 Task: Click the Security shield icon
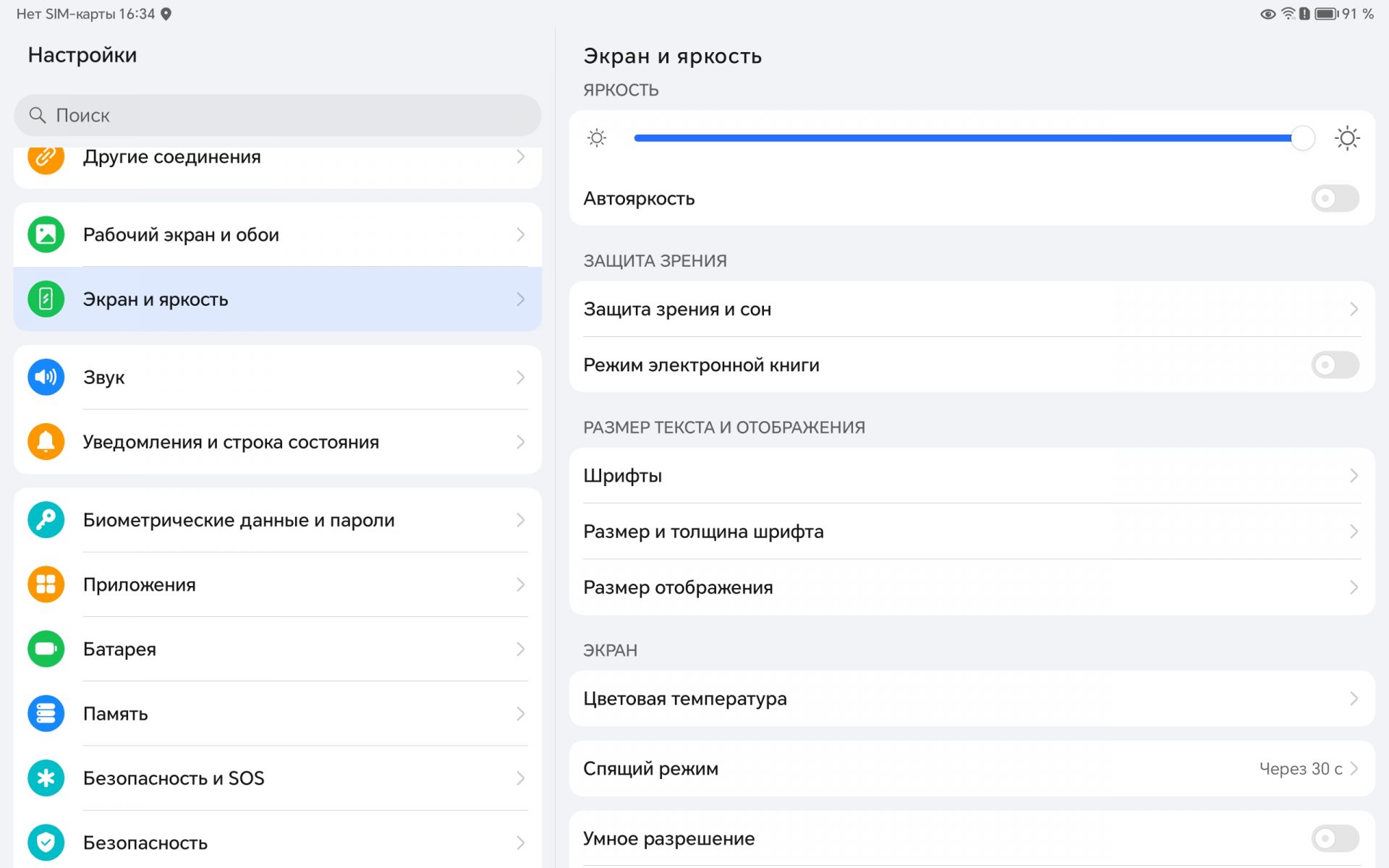[x=46, y=842]
